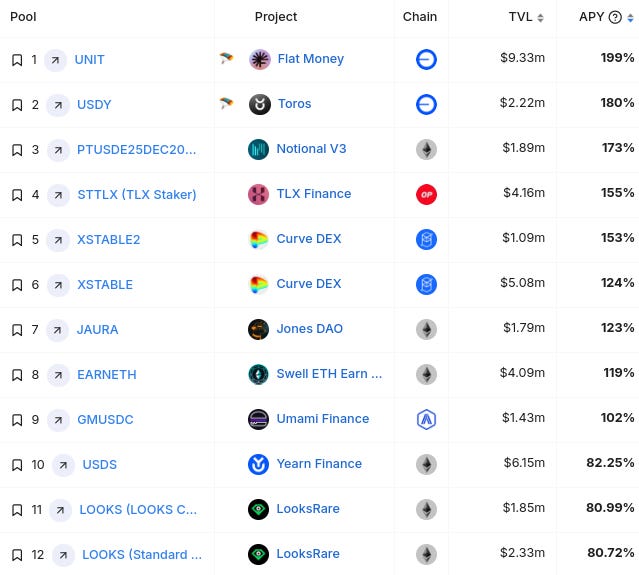Open the JAURA pool link
Image resolution: width=639 pixels, height=575 pixels.
coord(97,329)
